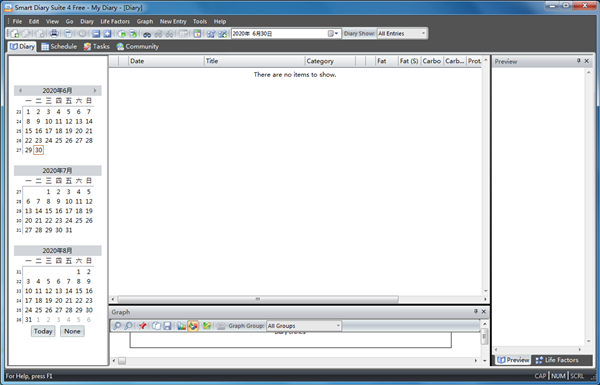The width and height of the screenshot is (600, 385).
Task: Open the Go menu
Action: (x=69, y=21)
